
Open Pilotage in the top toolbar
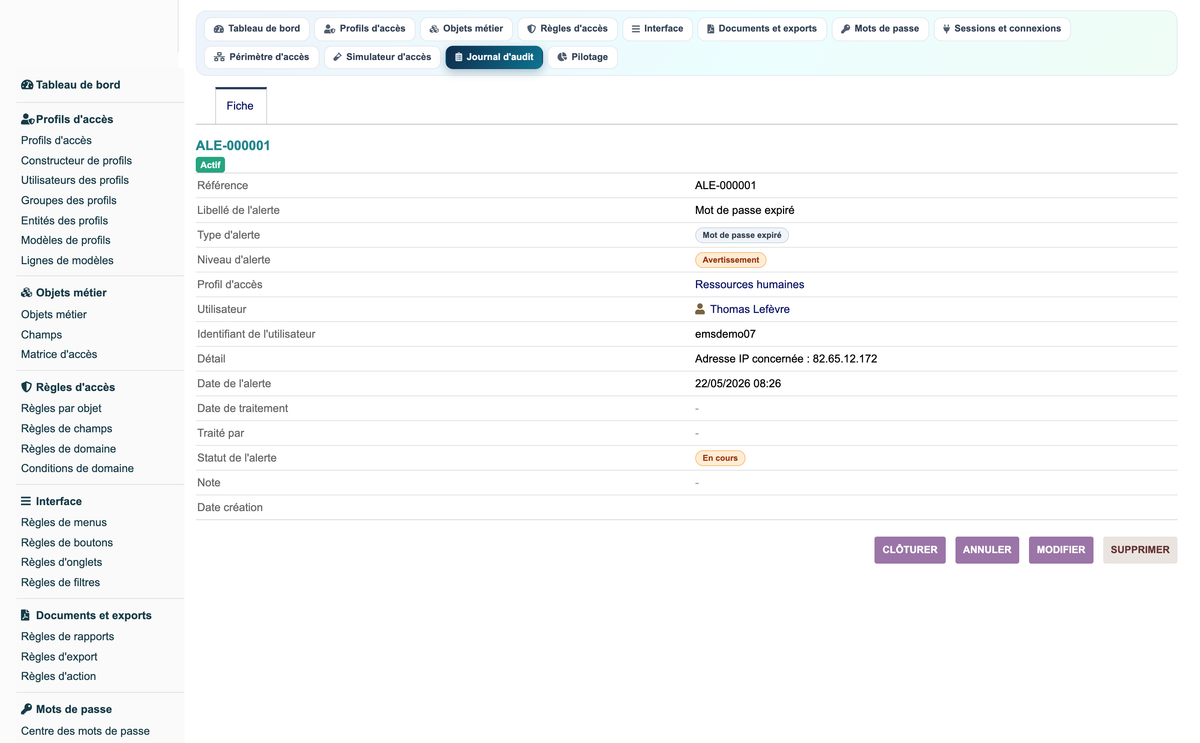click(x=583, y=57)
